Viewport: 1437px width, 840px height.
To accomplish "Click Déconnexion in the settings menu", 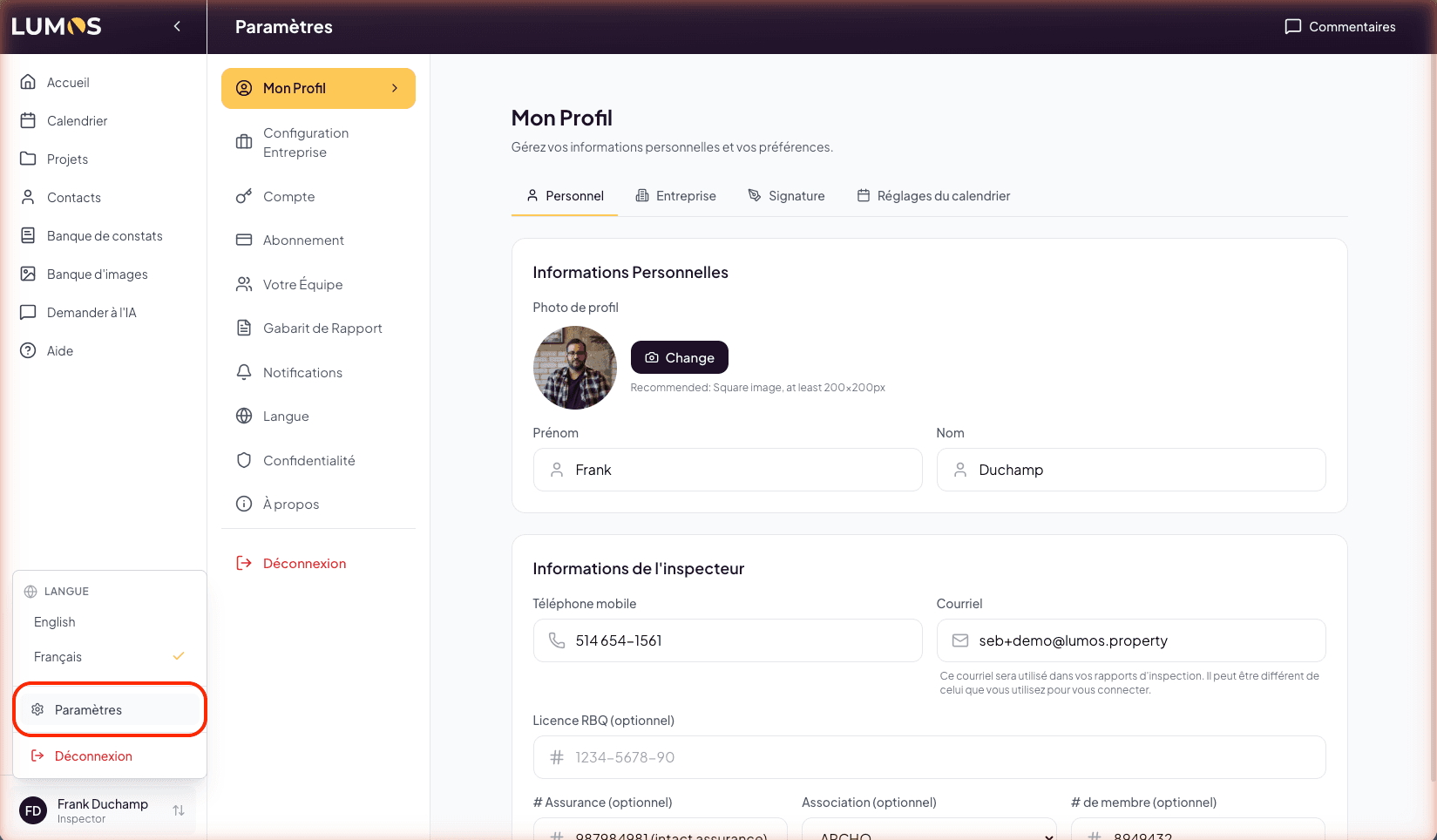I will point(318,563).
